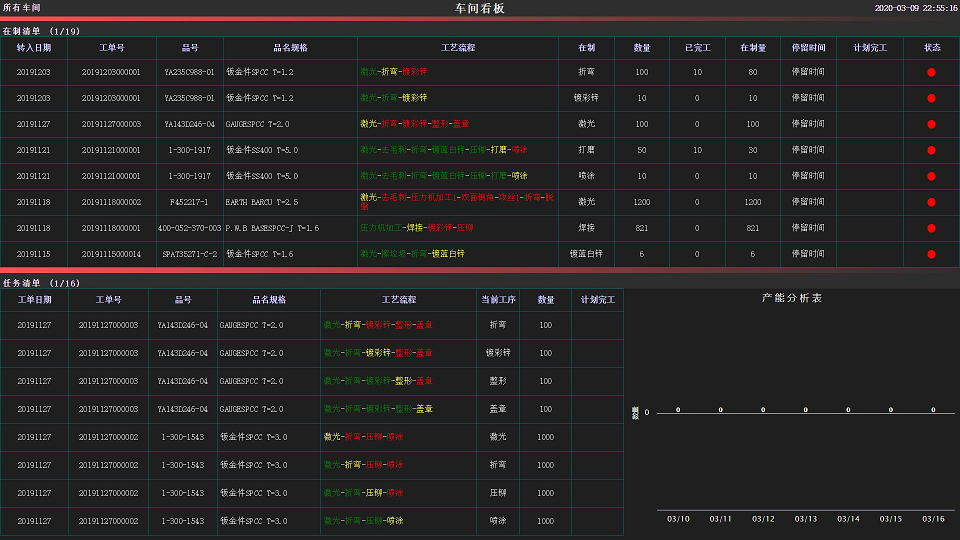Click red status dot in YA235C988-01 镀彩锌 row
Viewport: 960px width, 540px height.
tap(931, 98)
